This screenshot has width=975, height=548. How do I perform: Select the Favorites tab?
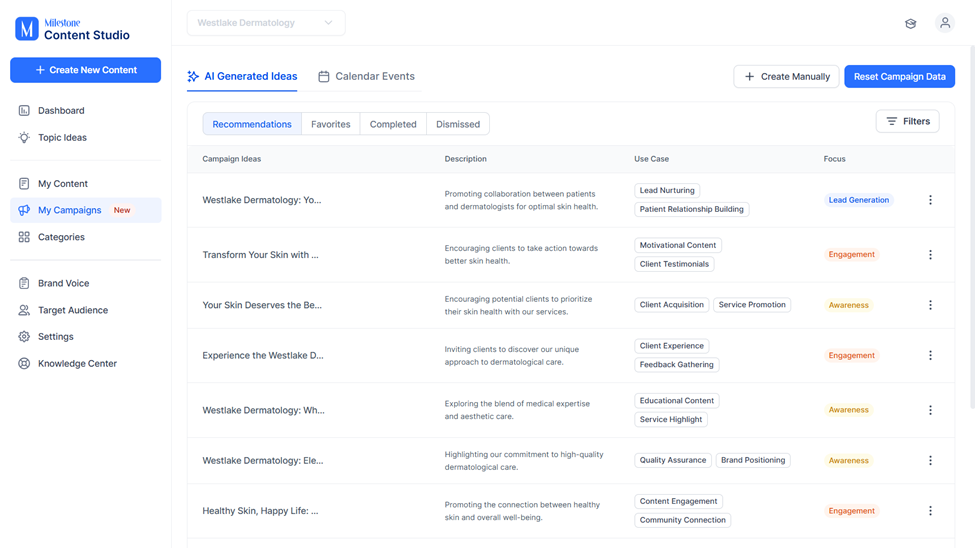[331, 124]
